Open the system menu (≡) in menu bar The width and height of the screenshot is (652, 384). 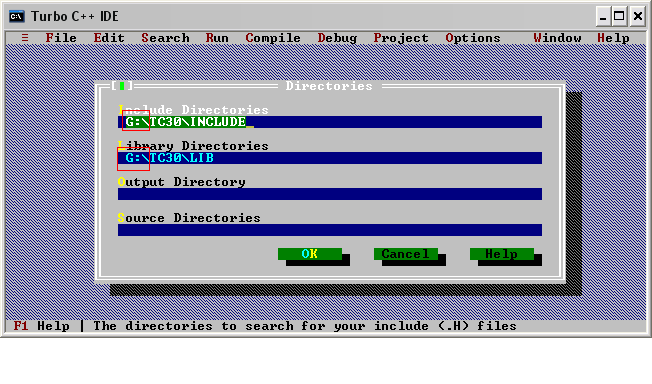click(x=25, y=38)
